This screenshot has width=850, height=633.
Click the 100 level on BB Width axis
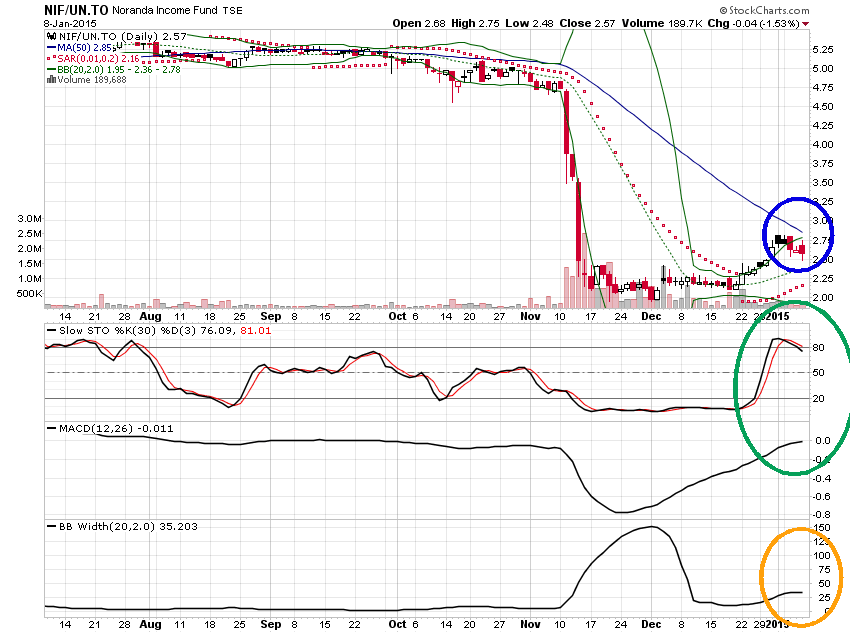click(x=822, y=555)
